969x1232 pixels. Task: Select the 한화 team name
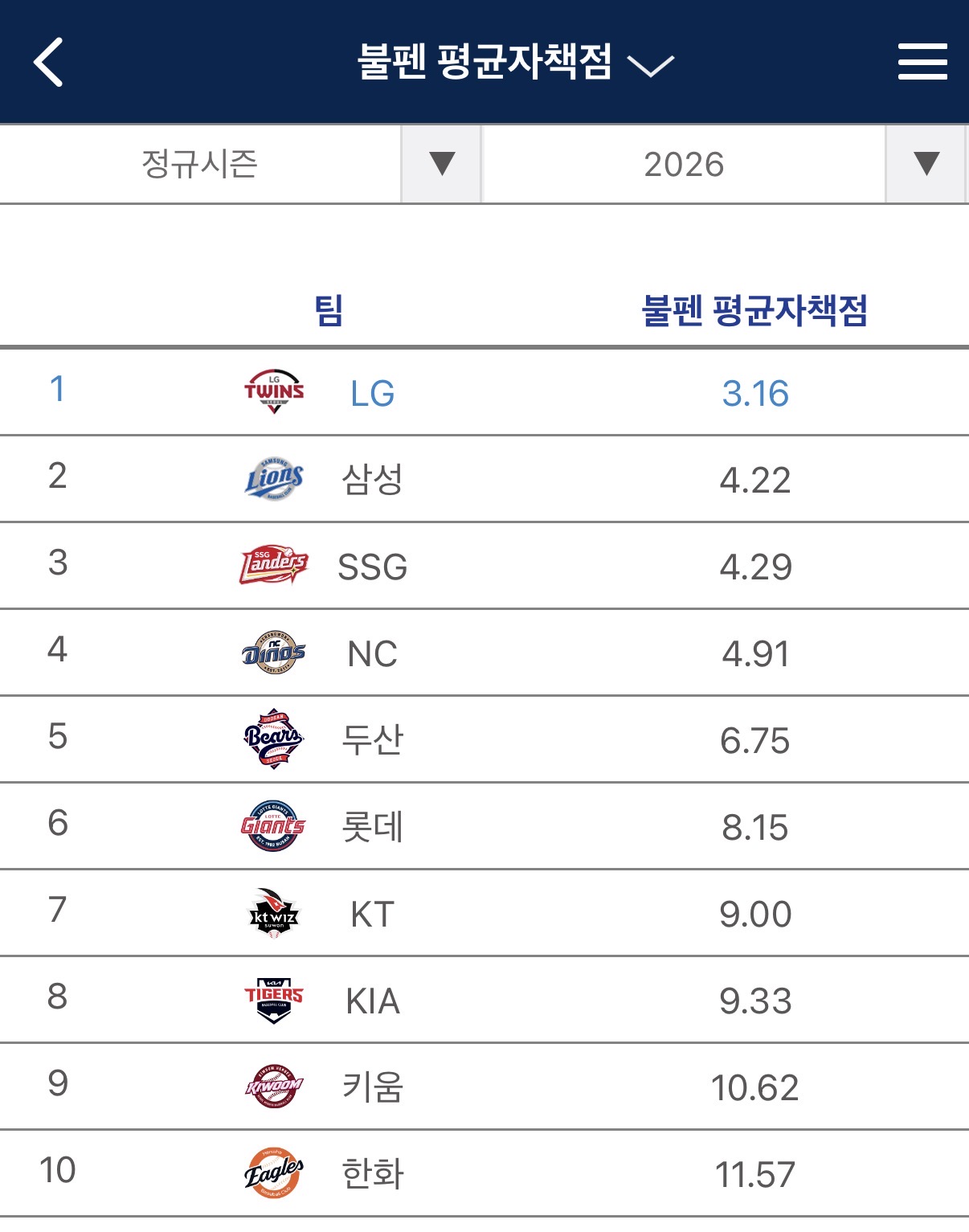[373, 1174]
